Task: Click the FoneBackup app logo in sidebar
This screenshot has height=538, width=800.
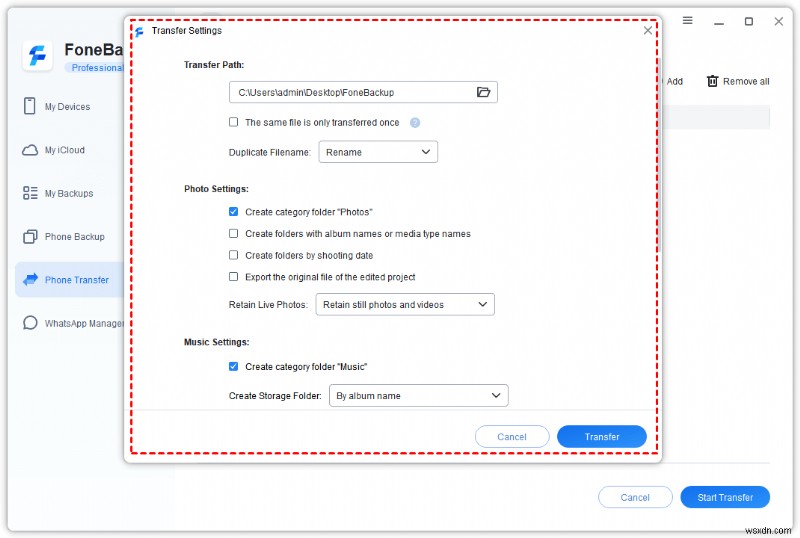Action: [37, 55]
